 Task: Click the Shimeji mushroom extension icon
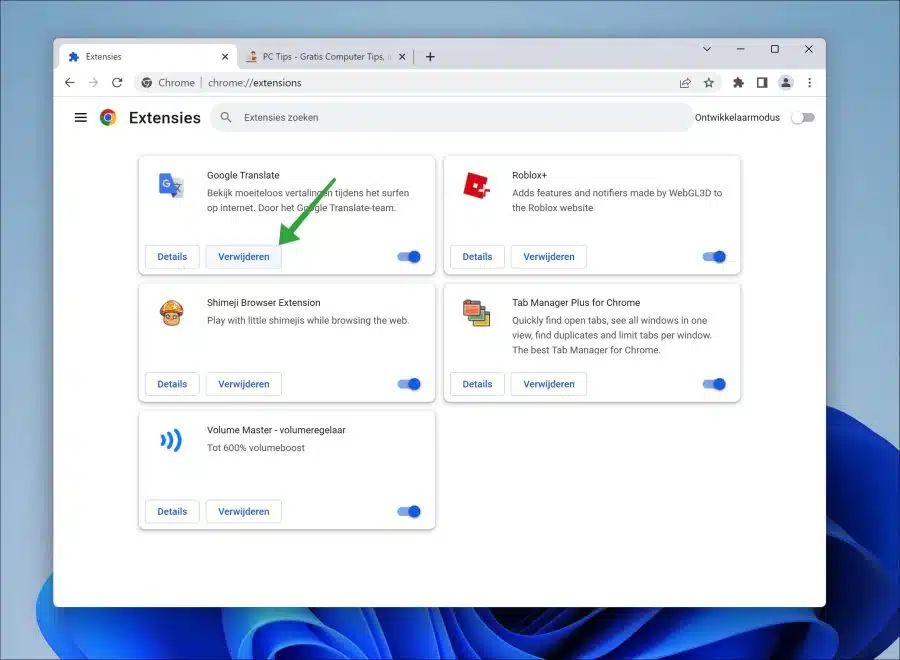pos(171,313)
